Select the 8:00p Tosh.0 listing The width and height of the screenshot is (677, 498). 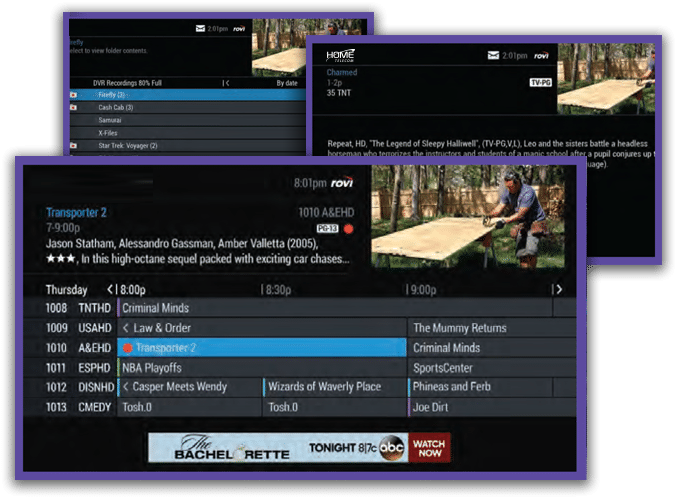click(189, 407)
